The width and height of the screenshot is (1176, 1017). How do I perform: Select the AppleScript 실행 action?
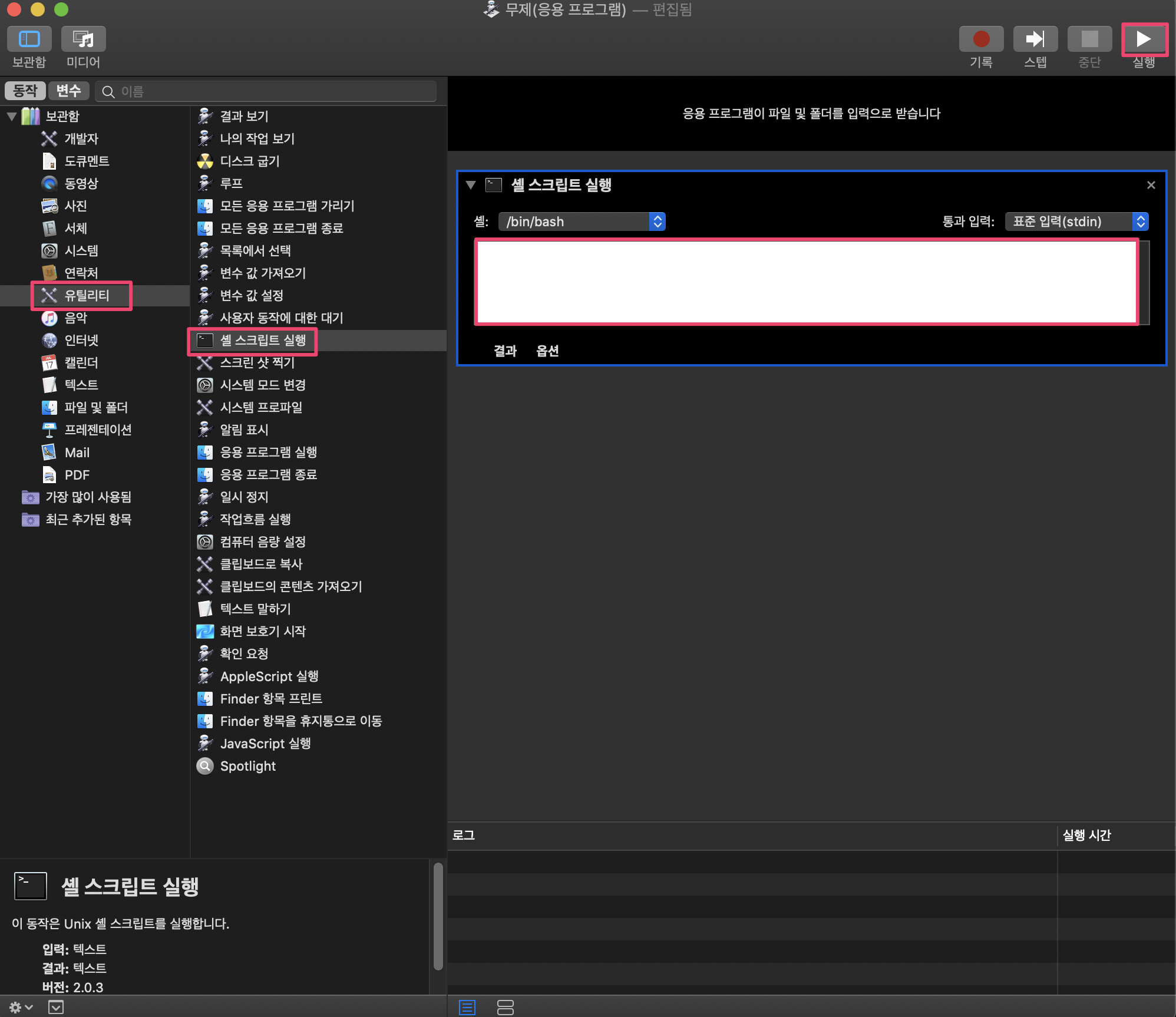pyautogui.click(x=269, y=676)
